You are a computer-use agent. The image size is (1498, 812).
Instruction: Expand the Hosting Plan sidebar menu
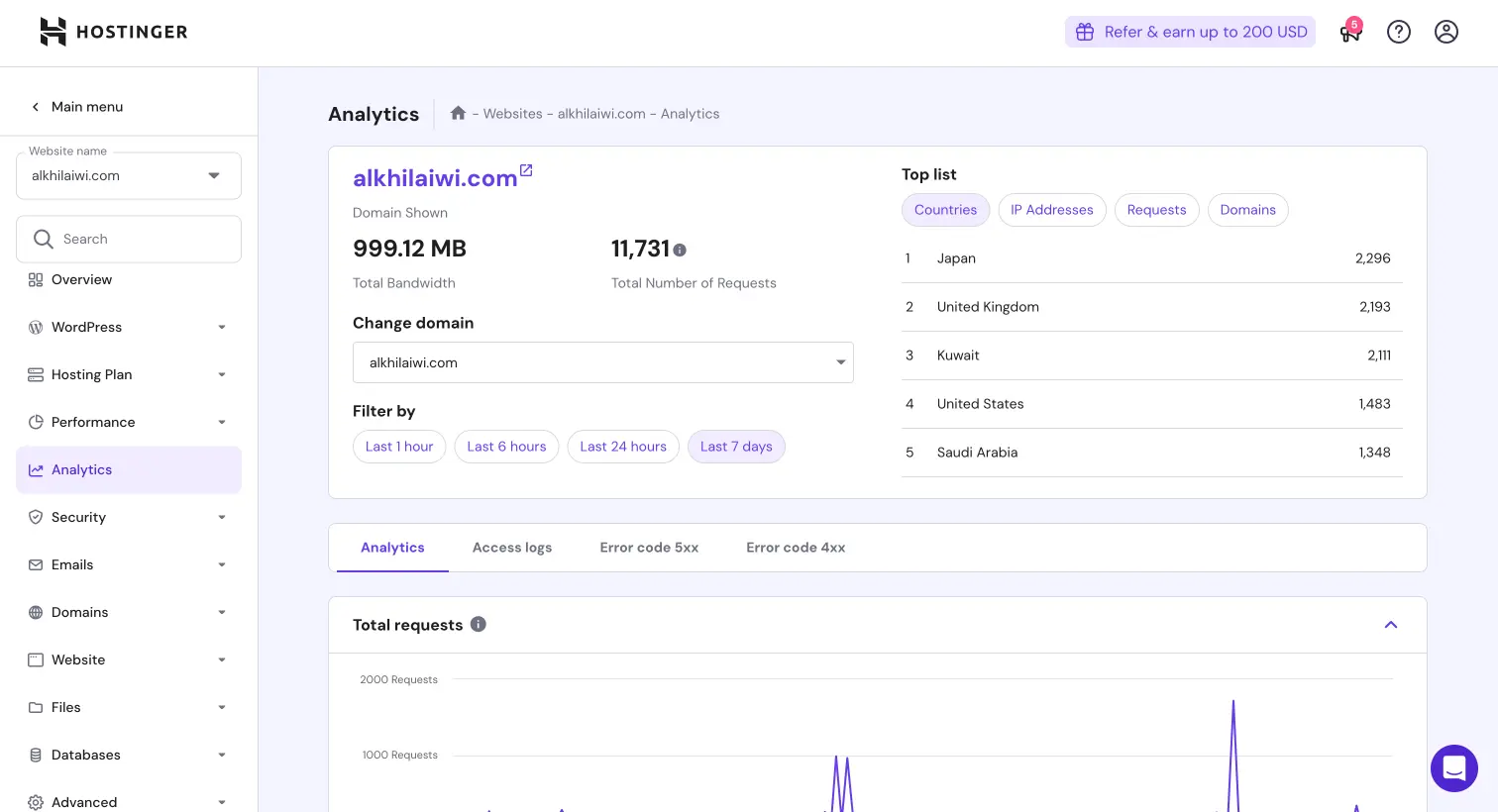(222, 374)
